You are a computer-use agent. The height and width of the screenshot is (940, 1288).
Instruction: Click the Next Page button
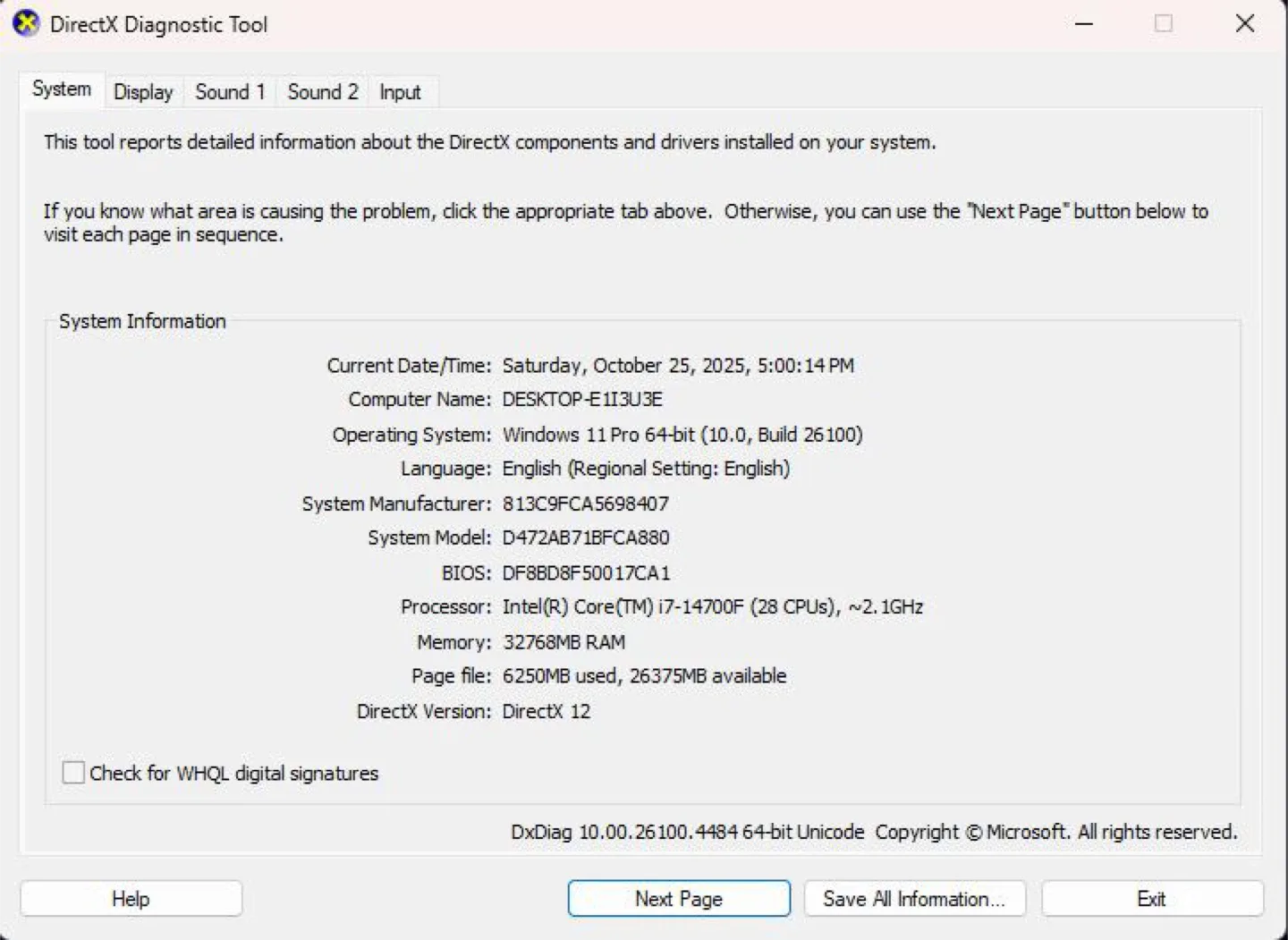(x=679, y=899)
